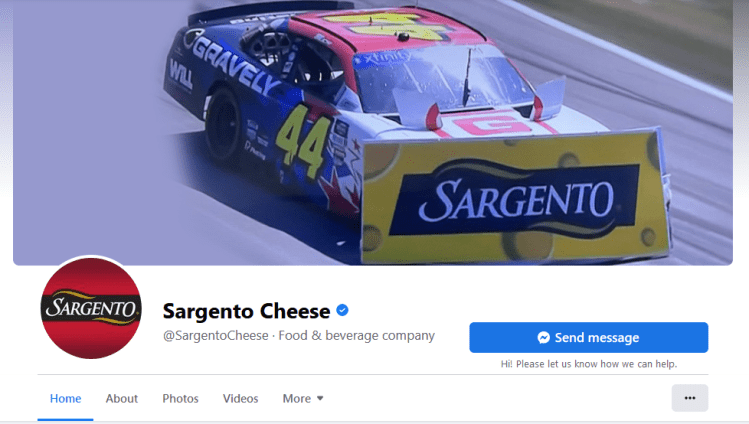
Task: Open the More menu
Action: tap(303, 398)
